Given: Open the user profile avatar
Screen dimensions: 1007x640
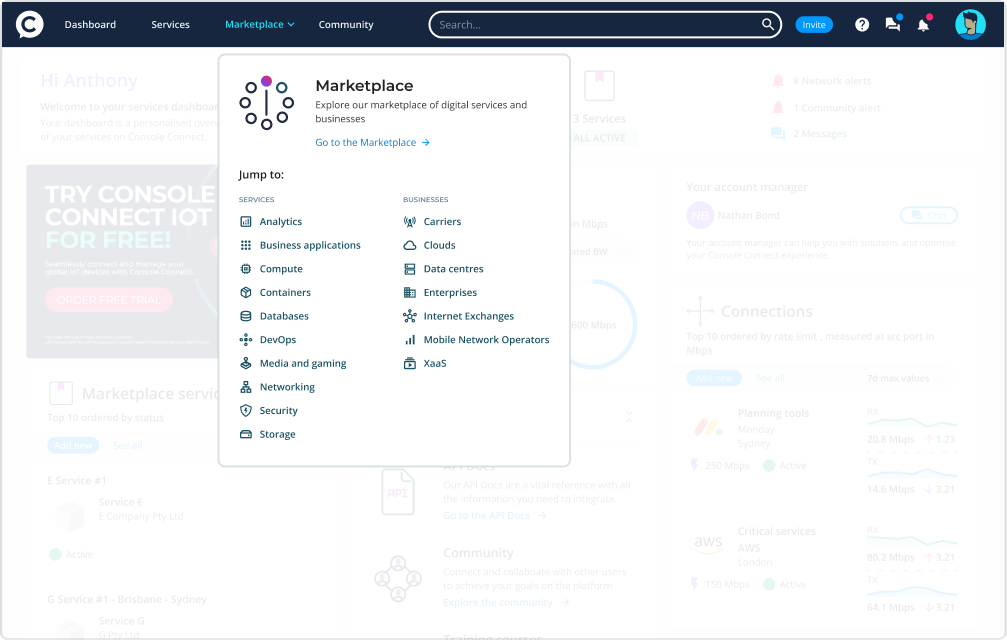Looking at the screenshot, I should click(x=970, y=24).
